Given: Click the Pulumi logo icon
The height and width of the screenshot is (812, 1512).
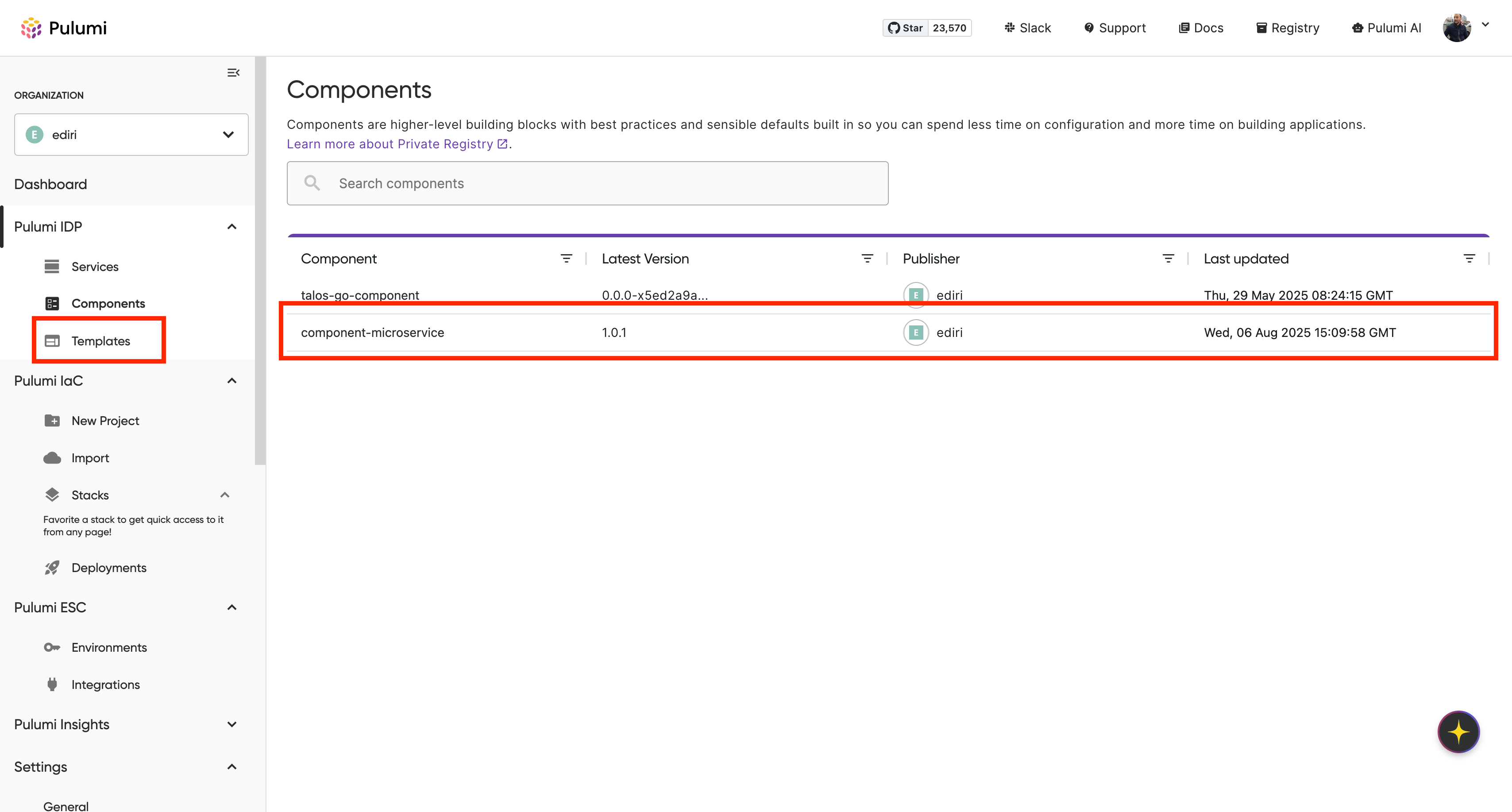Looking at the screenshot, I should (x=31, y=27).
